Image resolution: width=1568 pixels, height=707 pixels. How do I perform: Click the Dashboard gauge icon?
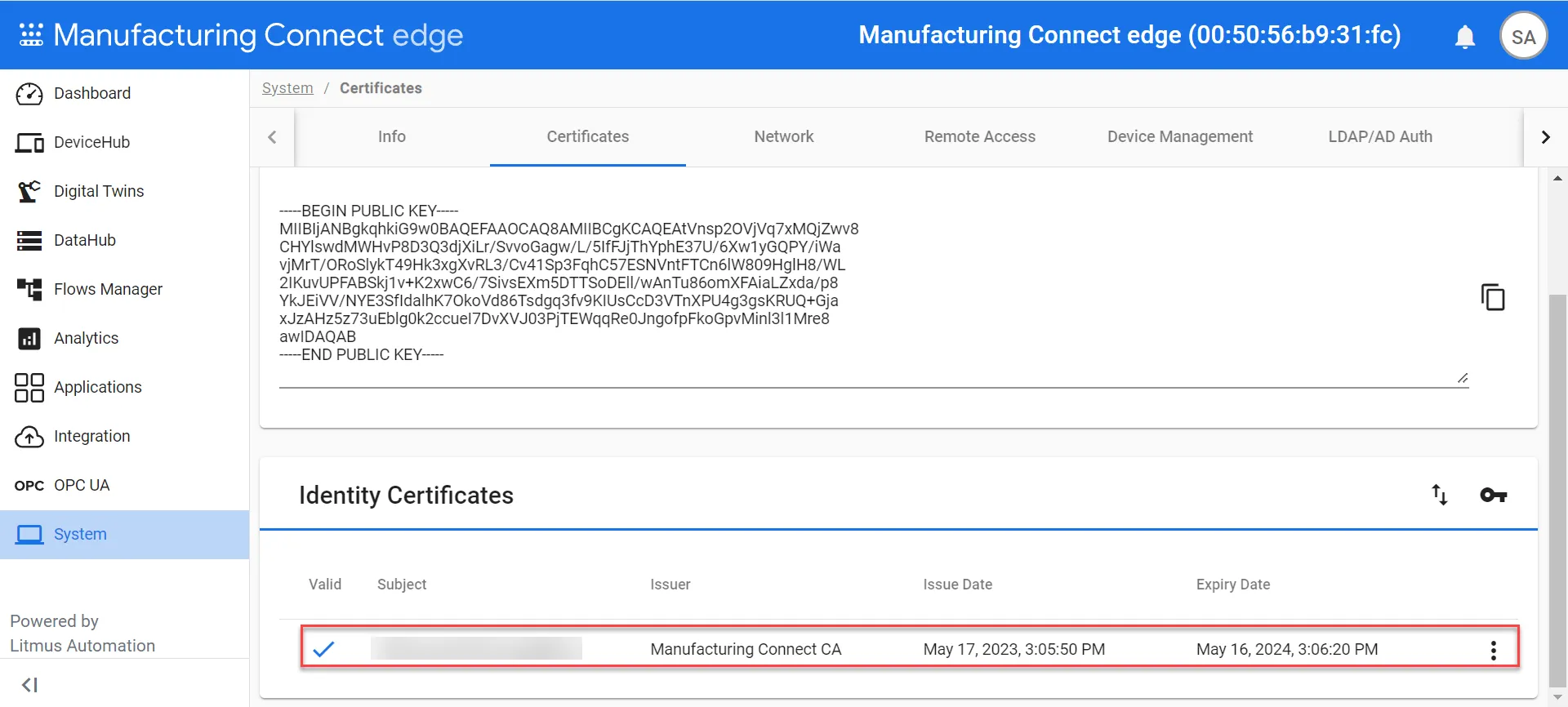pos(29,94)
